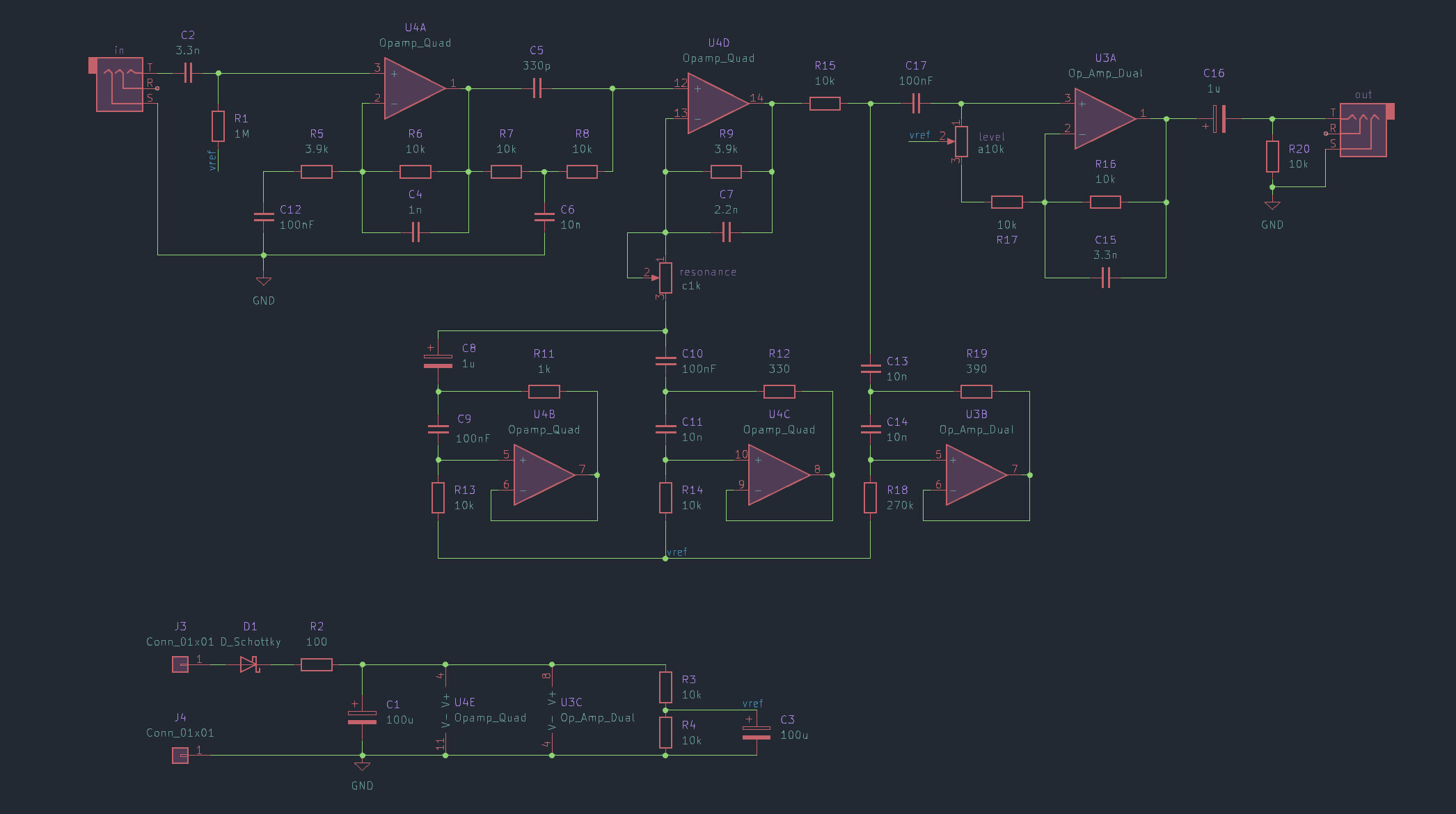The width and height of the screenshot is (1456, 814).
Task: Click the R13 reference label
Action: point(465,490)
